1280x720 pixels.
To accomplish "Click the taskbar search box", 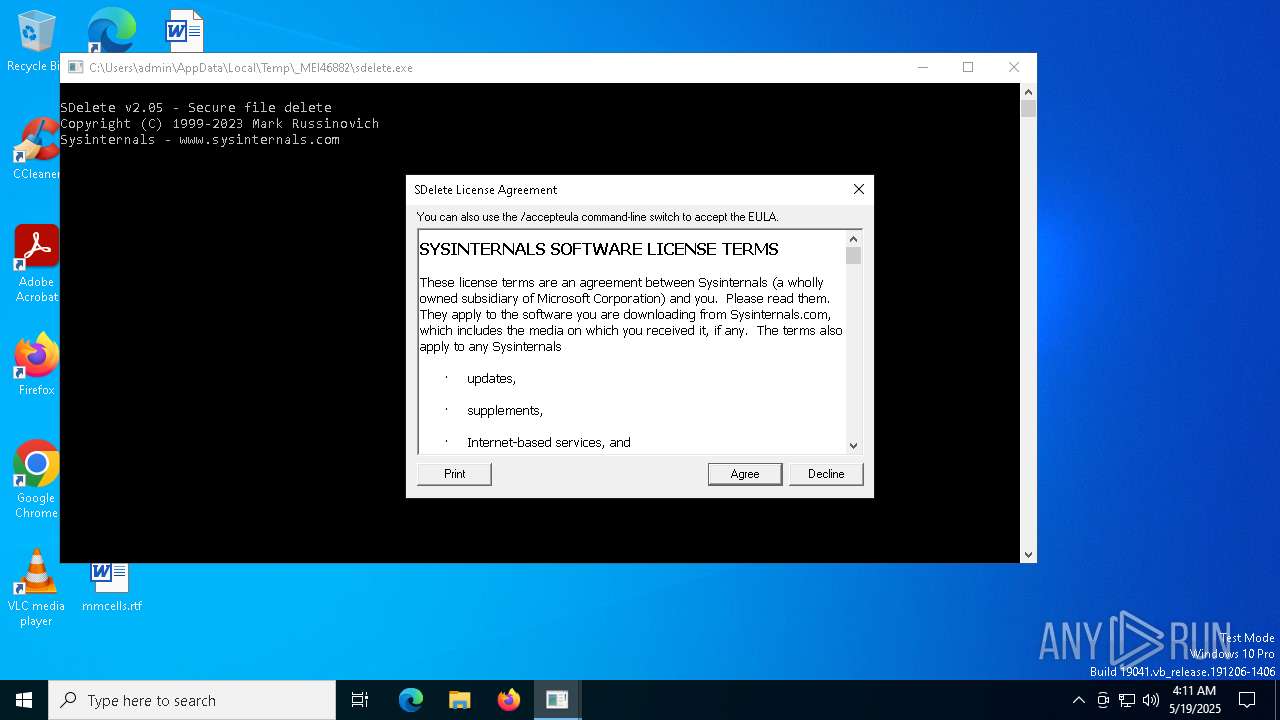I will 192,700.
